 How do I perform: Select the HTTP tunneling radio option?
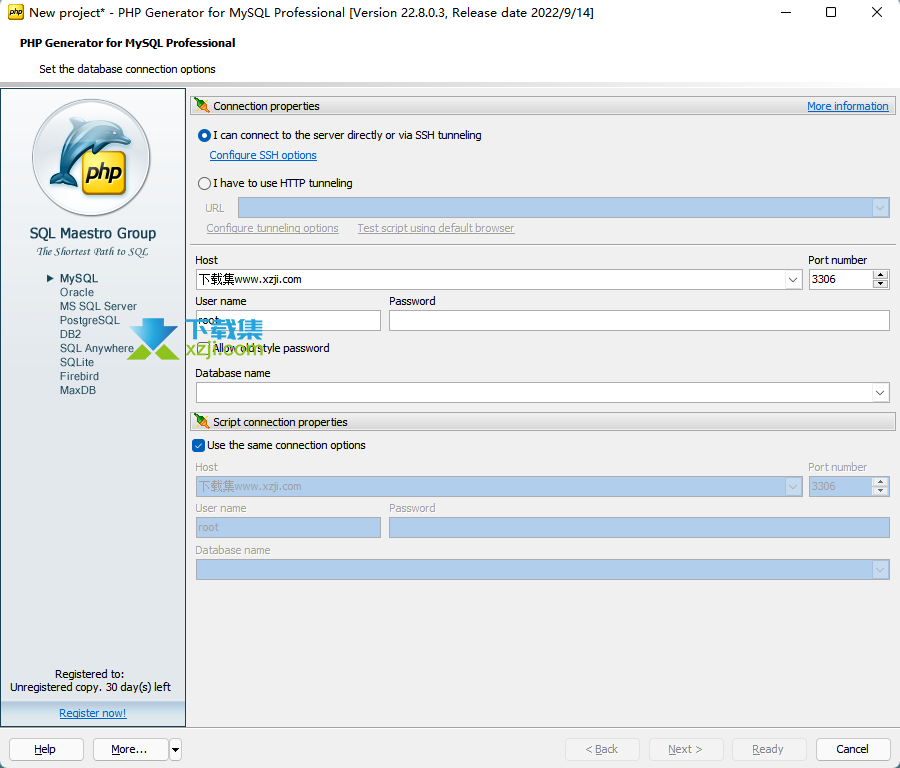(204, 184)
